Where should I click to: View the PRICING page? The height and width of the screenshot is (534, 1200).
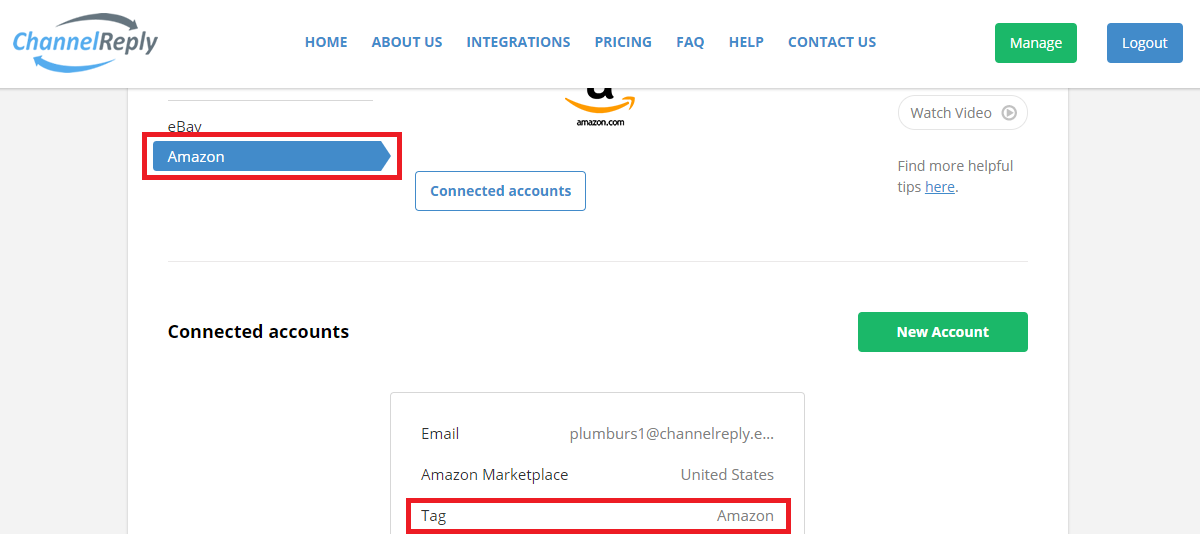[623, 42]
